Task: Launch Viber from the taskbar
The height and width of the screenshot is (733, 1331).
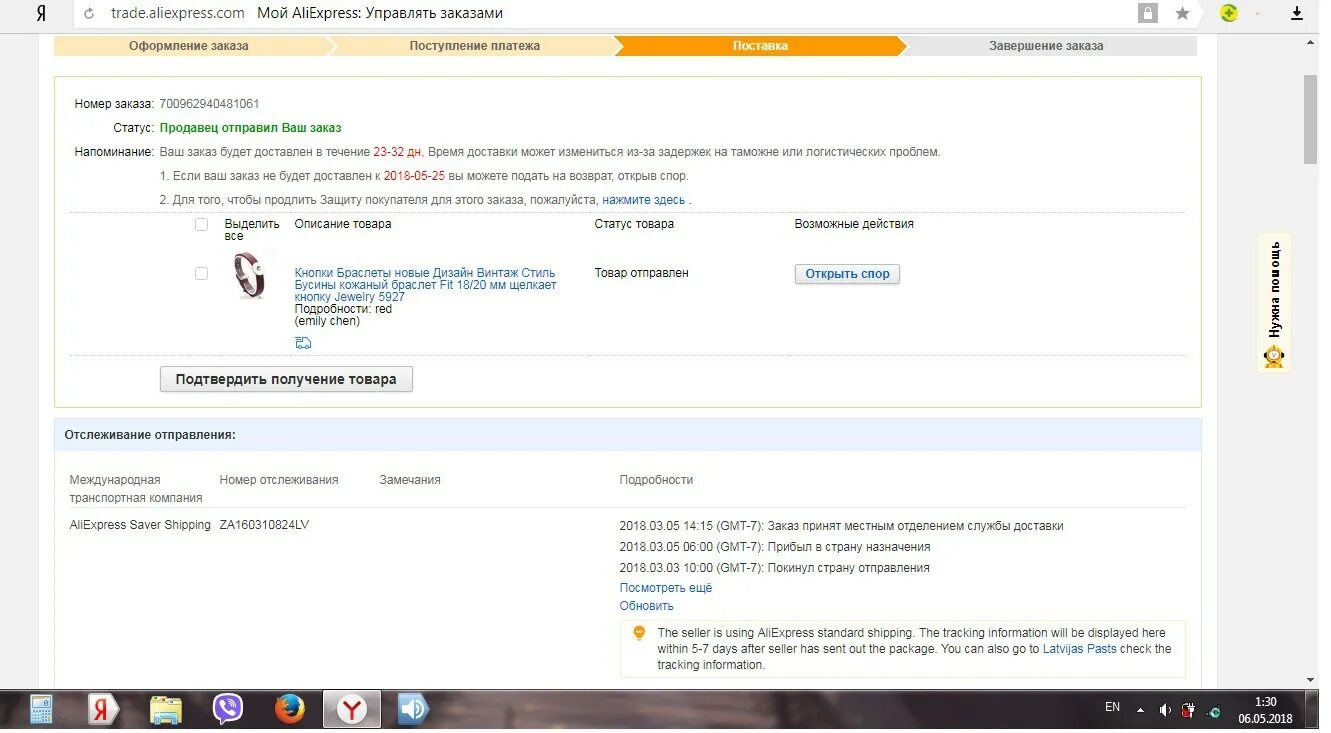Action: point(228,710)
